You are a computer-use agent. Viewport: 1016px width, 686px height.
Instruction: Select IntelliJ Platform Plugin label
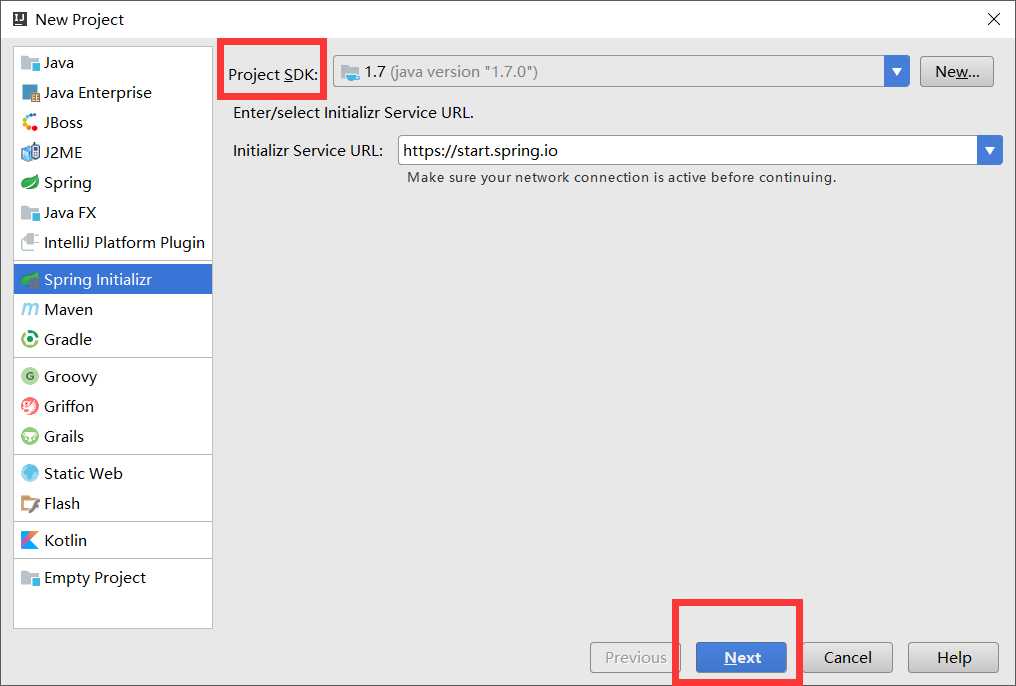[x=124, y=243]
